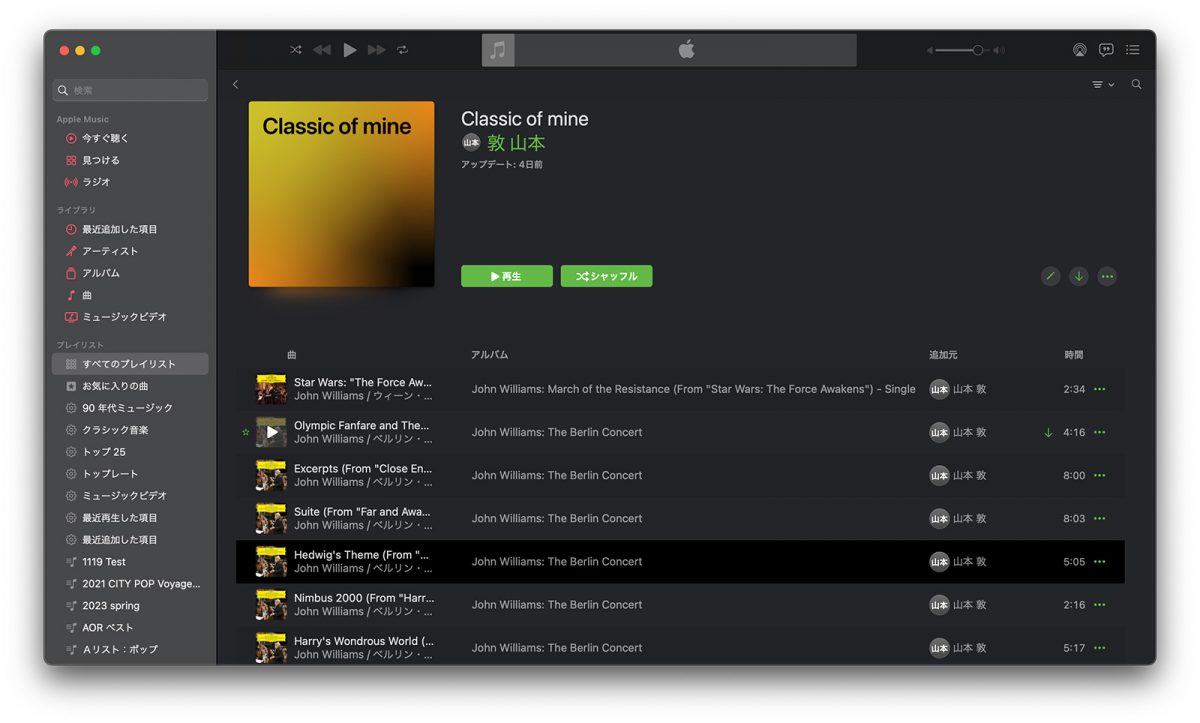The width and height of the screenshot is (1200, 723).
Task: Click the back chevron above the playlist artwork
Action: [236, 85]
